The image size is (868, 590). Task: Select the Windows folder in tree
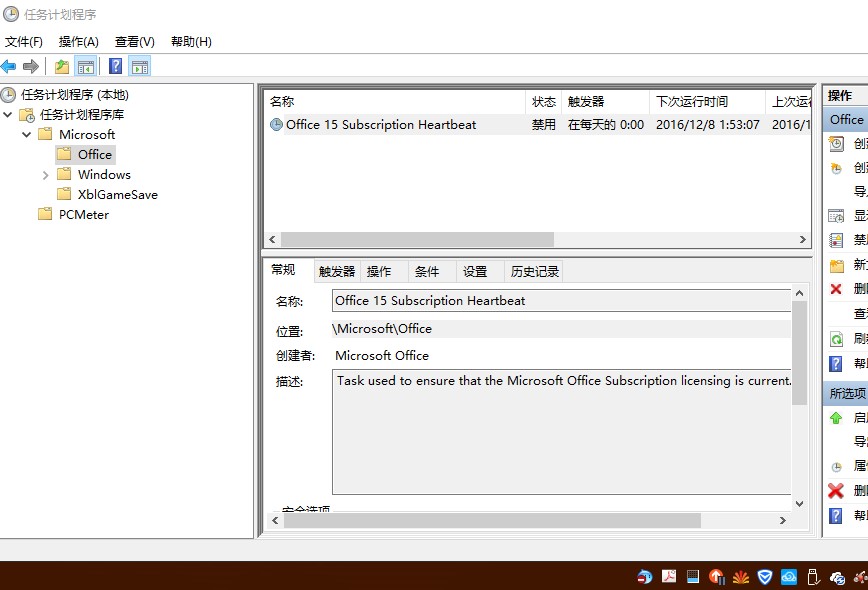[104, 175]
